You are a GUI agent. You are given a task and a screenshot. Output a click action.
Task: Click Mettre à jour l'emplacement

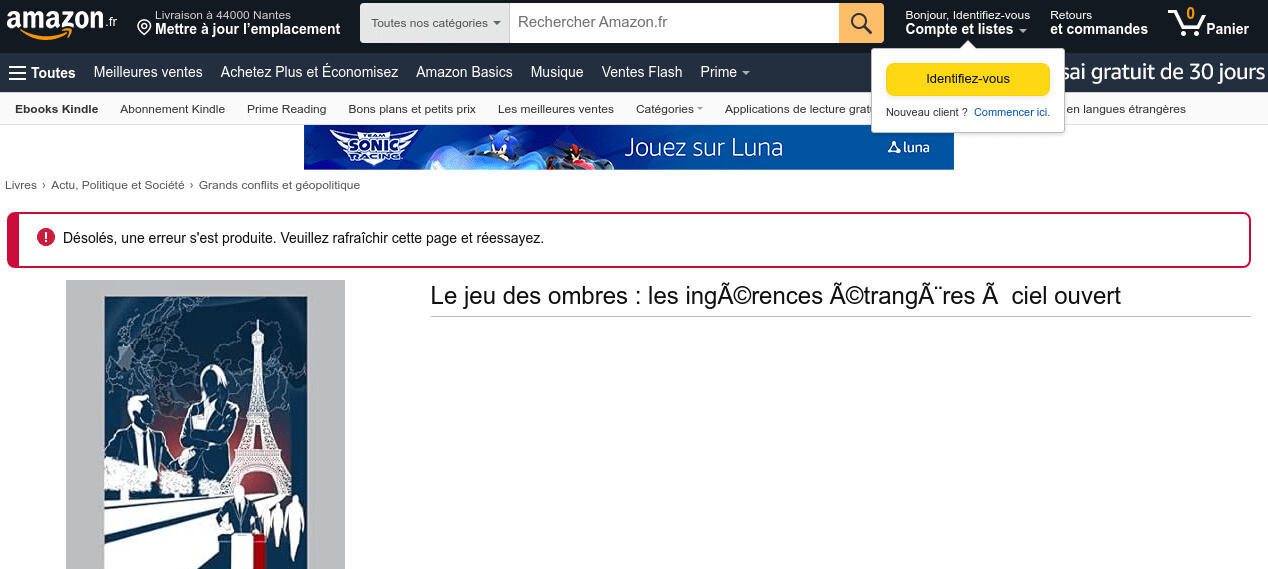point(247,30)
